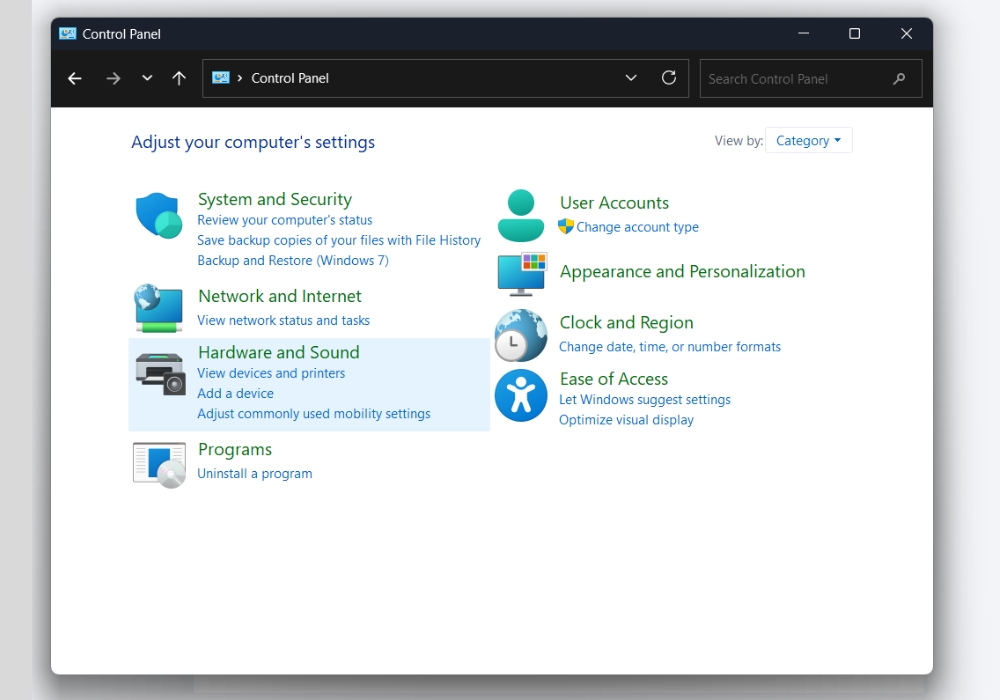Click View devices and printers

pyautogui.click(x=271, y=373)
